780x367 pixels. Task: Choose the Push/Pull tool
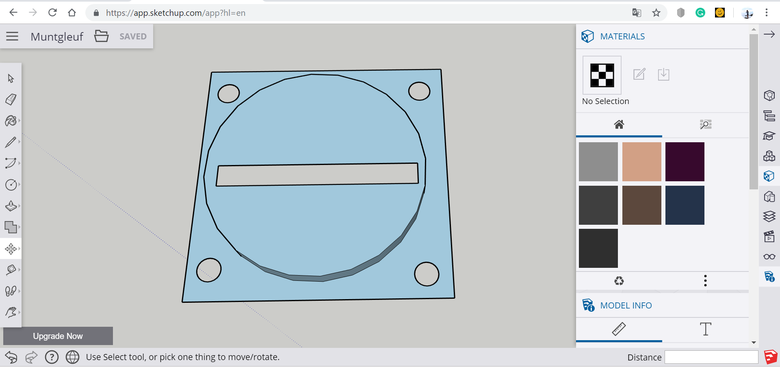tap(10, 206)
